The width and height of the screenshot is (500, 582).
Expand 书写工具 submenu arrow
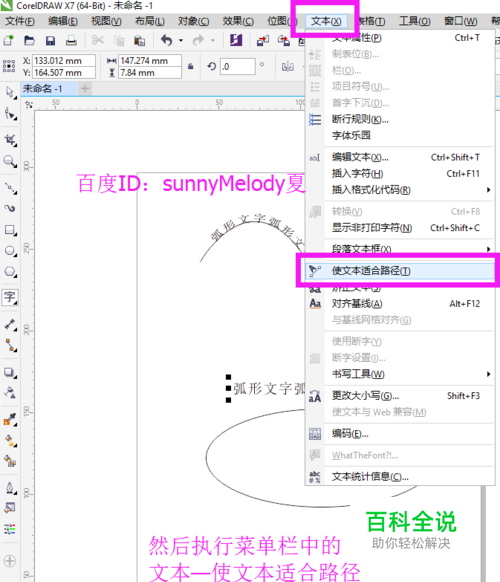(x=488, y=374)
